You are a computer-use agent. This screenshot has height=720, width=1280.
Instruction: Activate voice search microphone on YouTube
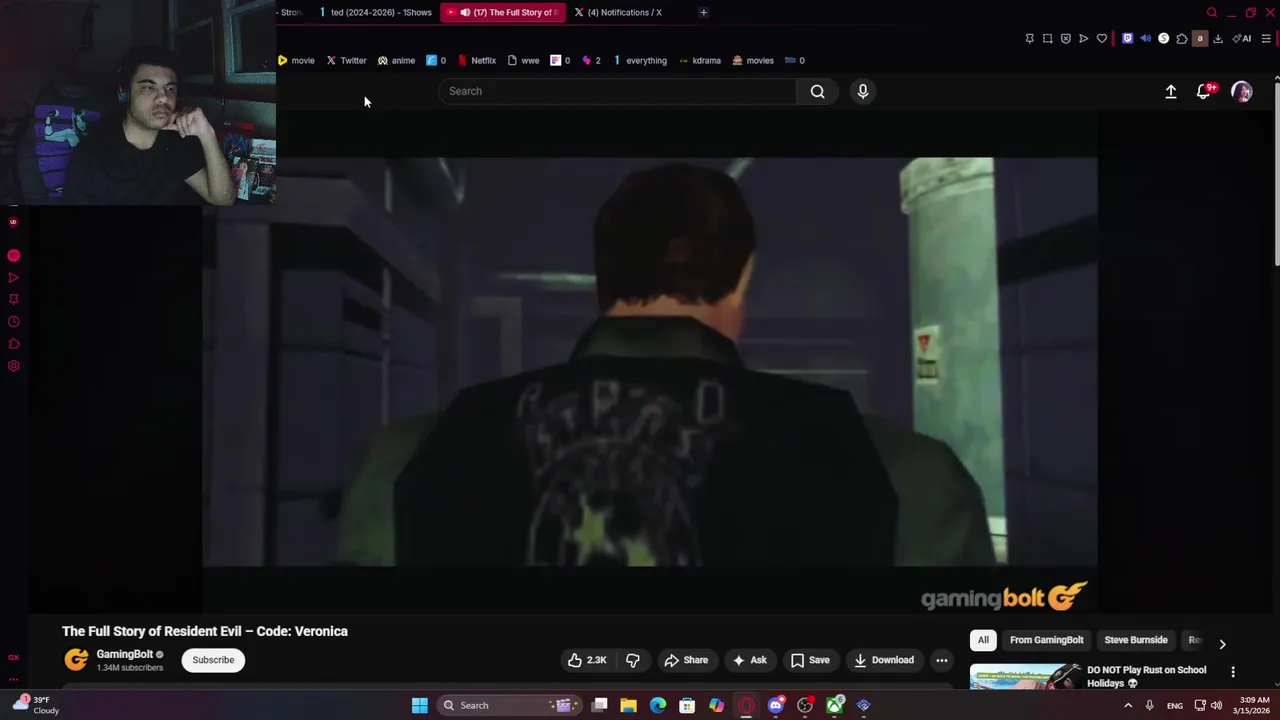click(x=863, y=91)
